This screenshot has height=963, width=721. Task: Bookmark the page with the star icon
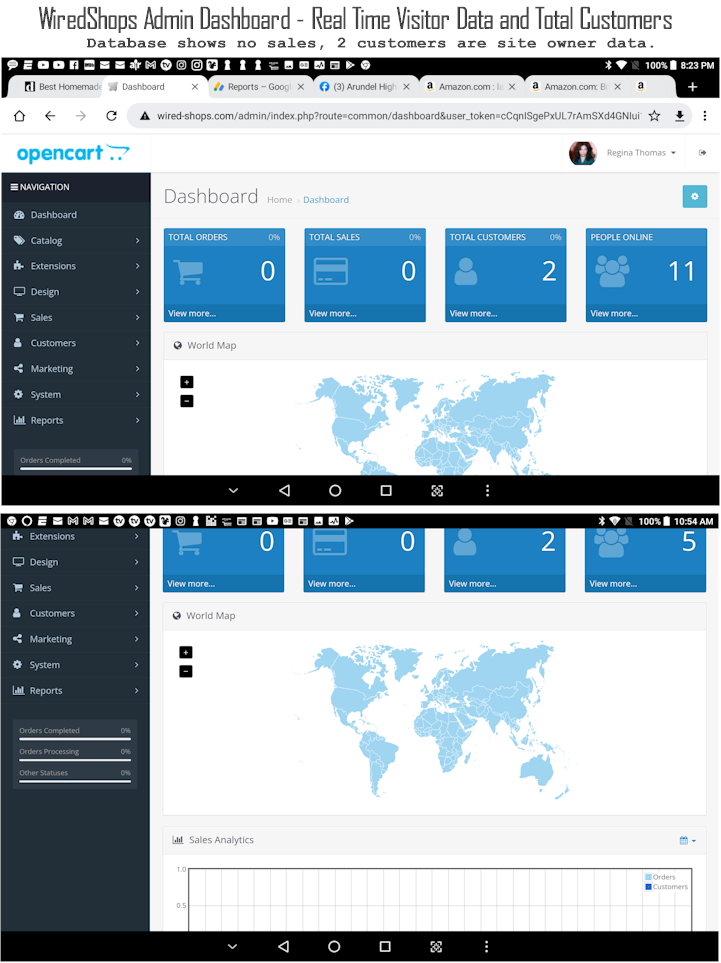[x=655, y=115]
